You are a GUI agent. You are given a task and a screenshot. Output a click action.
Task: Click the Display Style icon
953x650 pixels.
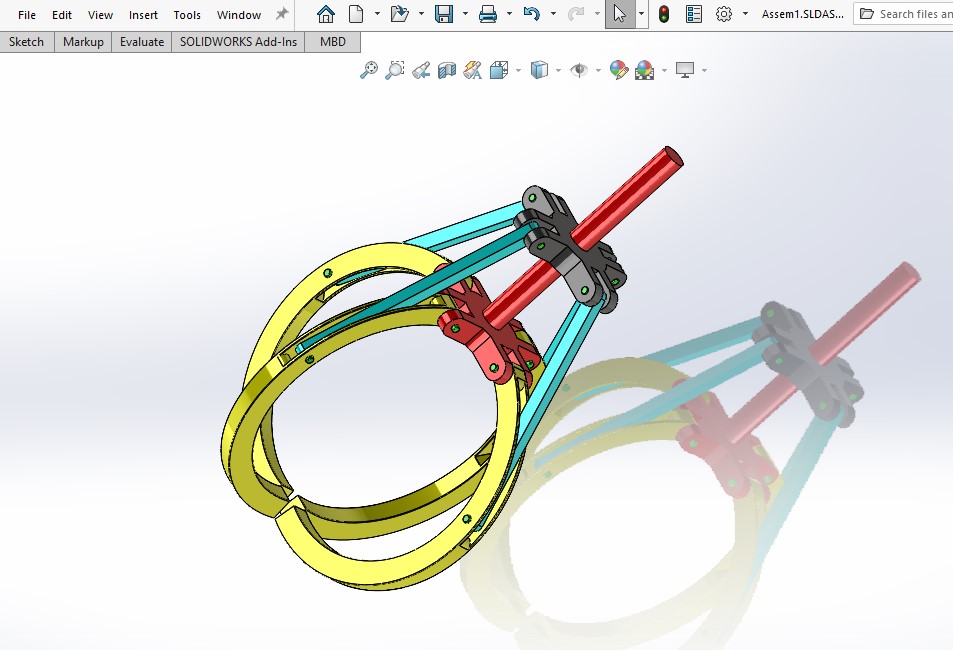point(539,70)
